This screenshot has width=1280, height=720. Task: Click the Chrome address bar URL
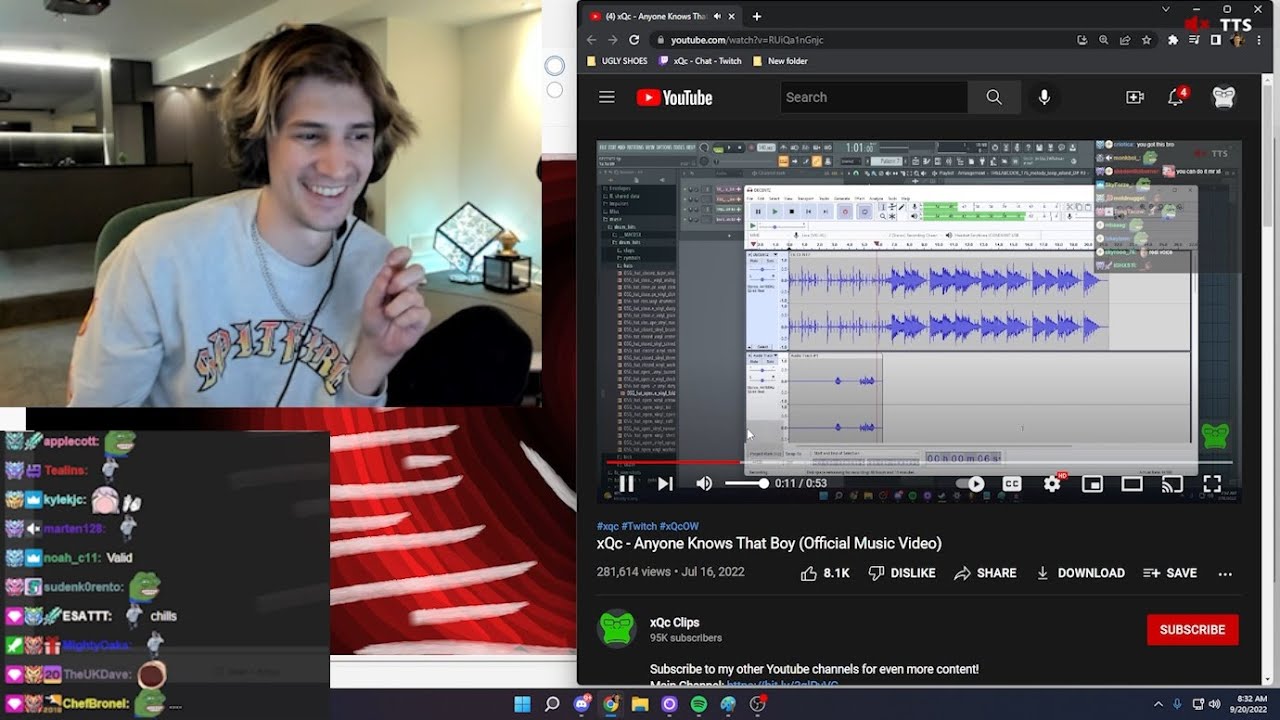coord(747,40)
